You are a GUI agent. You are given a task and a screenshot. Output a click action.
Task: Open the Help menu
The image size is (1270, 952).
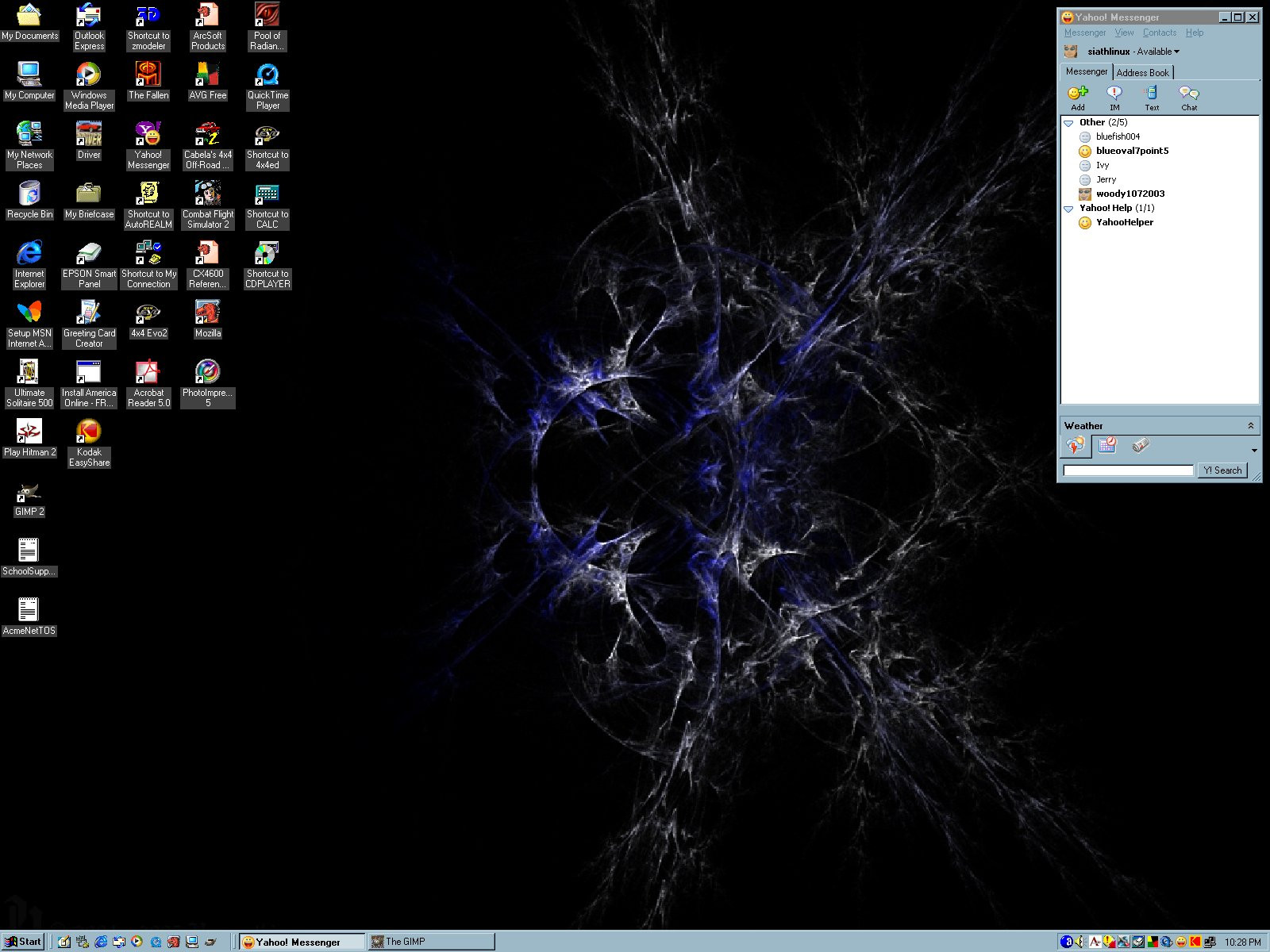(x=1195, y=33)
